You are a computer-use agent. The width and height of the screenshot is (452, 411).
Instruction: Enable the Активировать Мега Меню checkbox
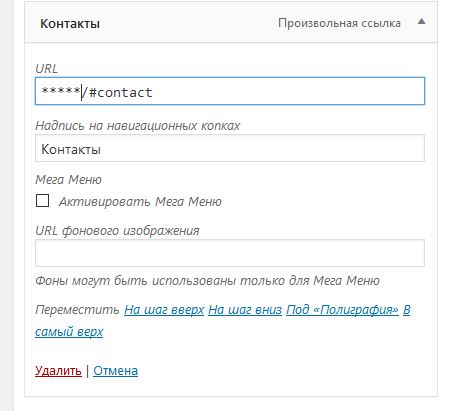[x=42, y=201]
